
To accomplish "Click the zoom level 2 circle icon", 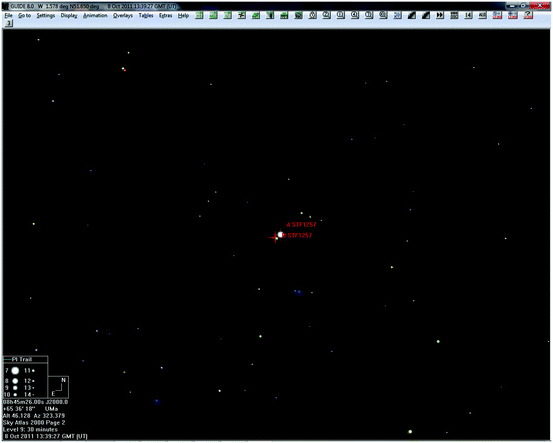I will point(327,15).
